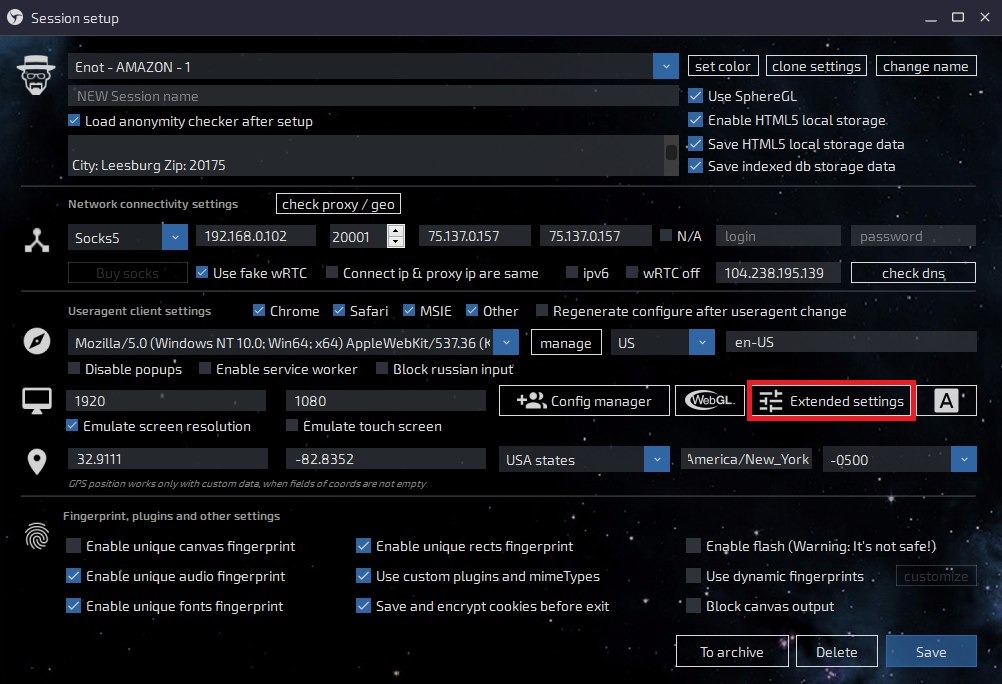Toggle Emulate screen resolution
This screenshot has height=684, width=1002.
(x=72, y=425)
